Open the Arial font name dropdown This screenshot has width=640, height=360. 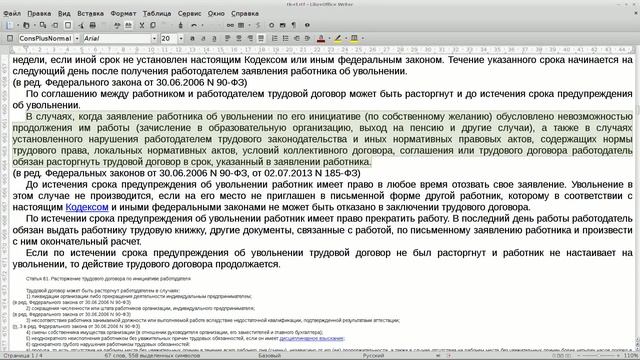point(154,38)
